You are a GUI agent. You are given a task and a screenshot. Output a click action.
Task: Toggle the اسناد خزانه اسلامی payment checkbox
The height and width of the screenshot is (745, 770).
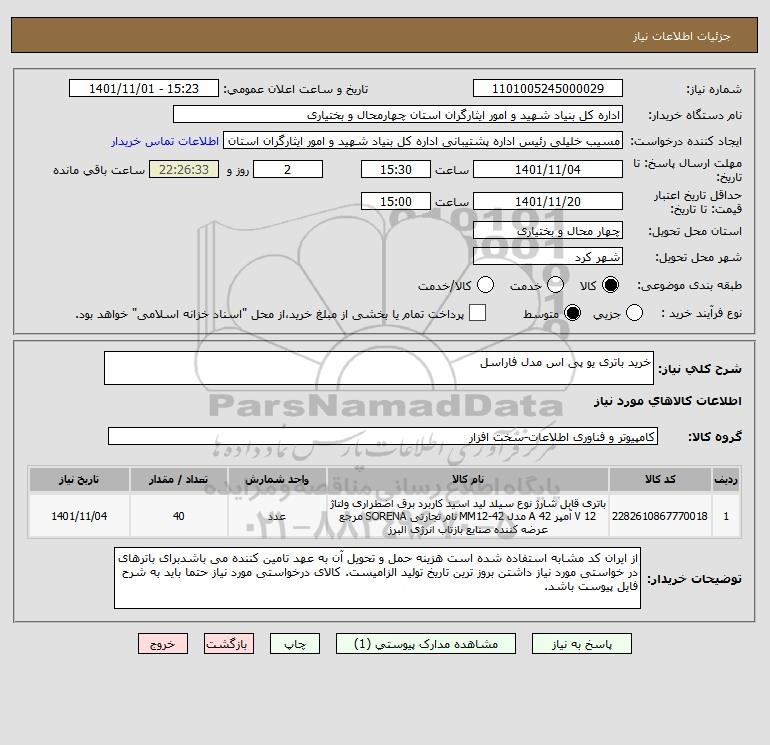pyautogui.click(x=477, y=313)
